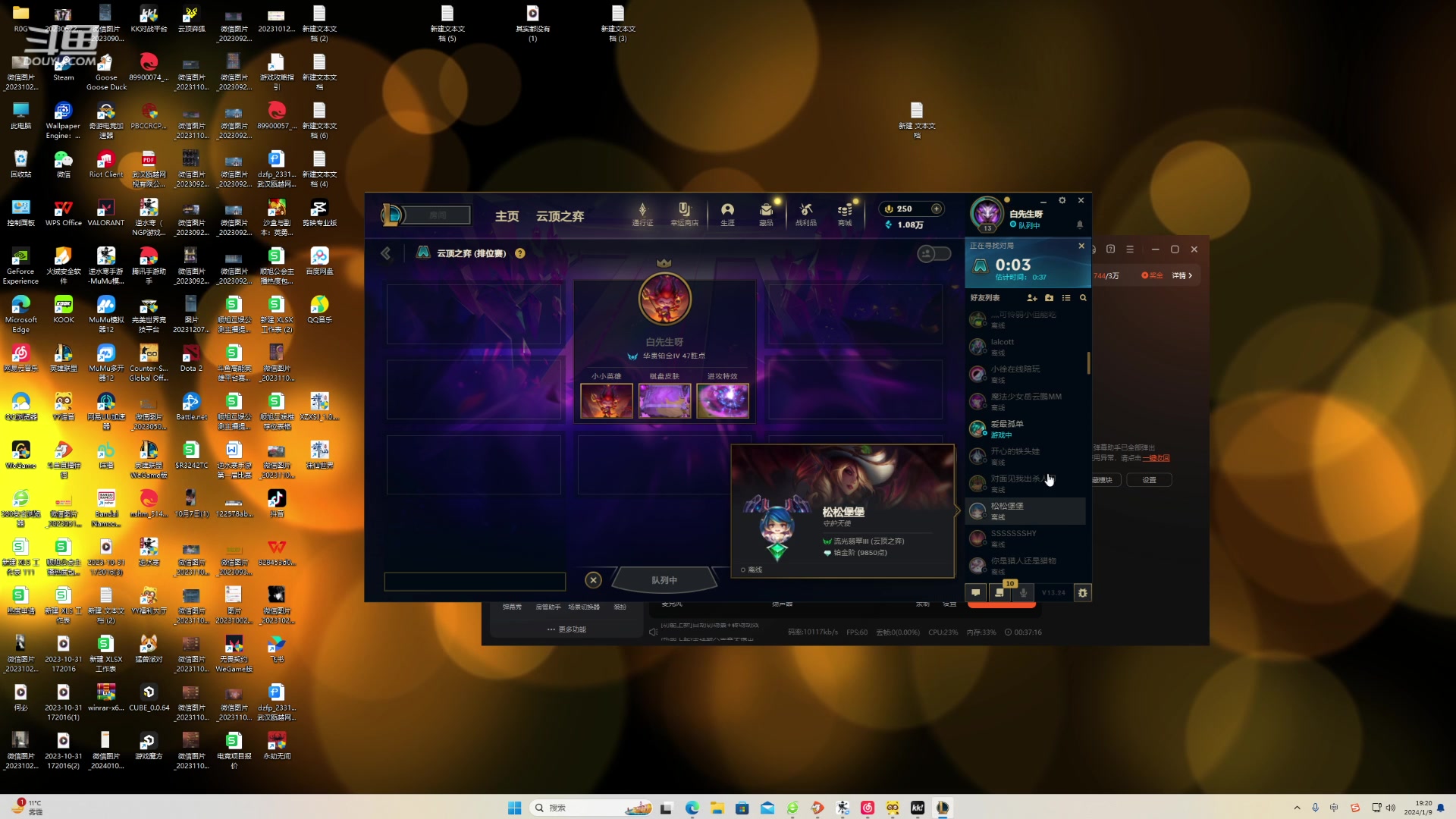Click the list view options icon in friends list

pyautogui.click(x=1066, y=298)
